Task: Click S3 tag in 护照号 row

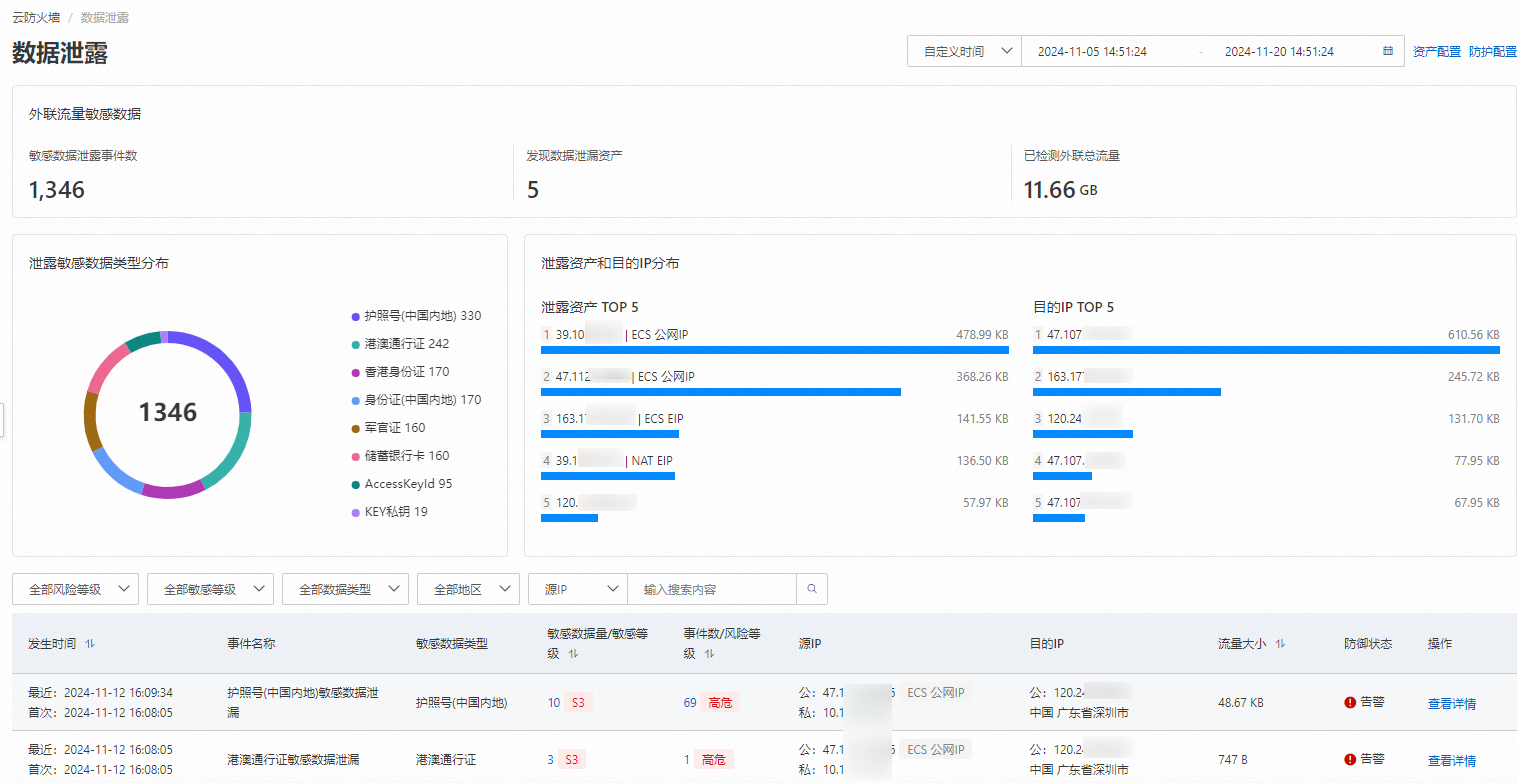Action: tap(578, 703)
